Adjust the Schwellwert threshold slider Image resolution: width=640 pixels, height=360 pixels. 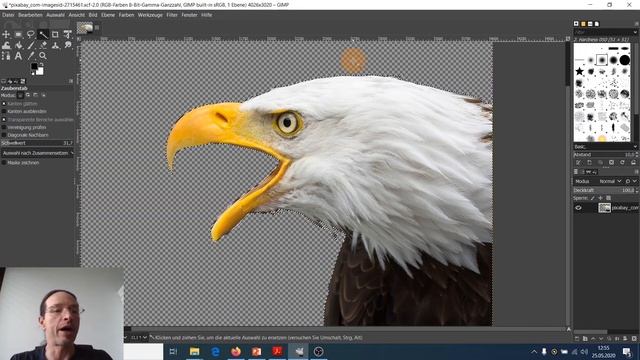[x=37, y=143]
